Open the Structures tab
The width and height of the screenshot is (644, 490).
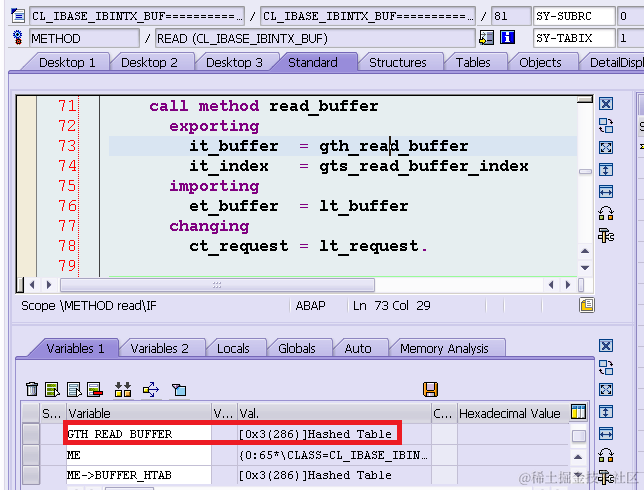coord(398,62)
